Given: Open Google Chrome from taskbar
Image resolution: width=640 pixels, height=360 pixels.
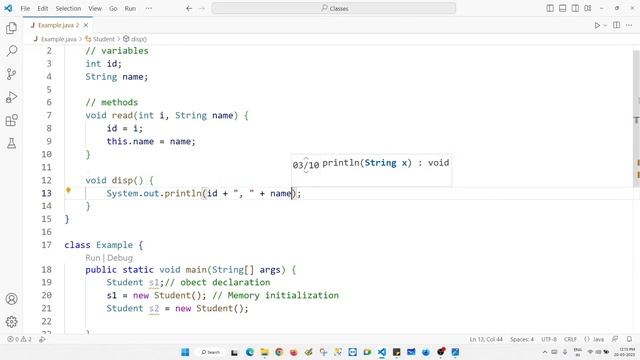Looking at the screenshot, I should [x=279, y=352].
